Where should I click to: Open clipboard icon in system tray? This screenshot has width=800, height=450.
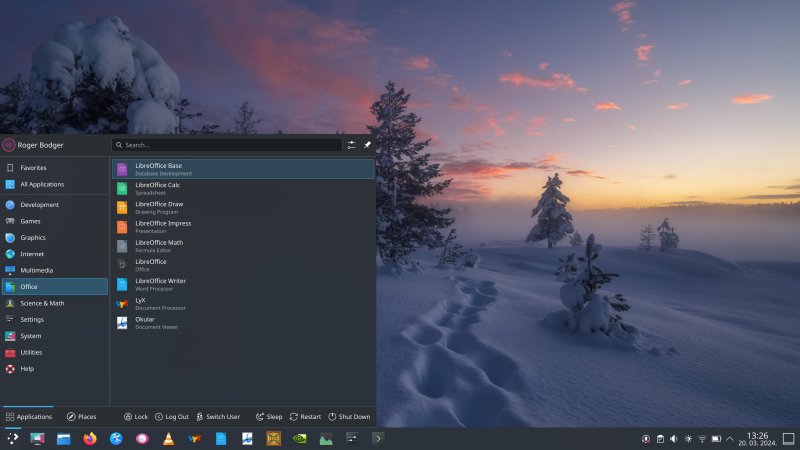[x=660, y=439]
